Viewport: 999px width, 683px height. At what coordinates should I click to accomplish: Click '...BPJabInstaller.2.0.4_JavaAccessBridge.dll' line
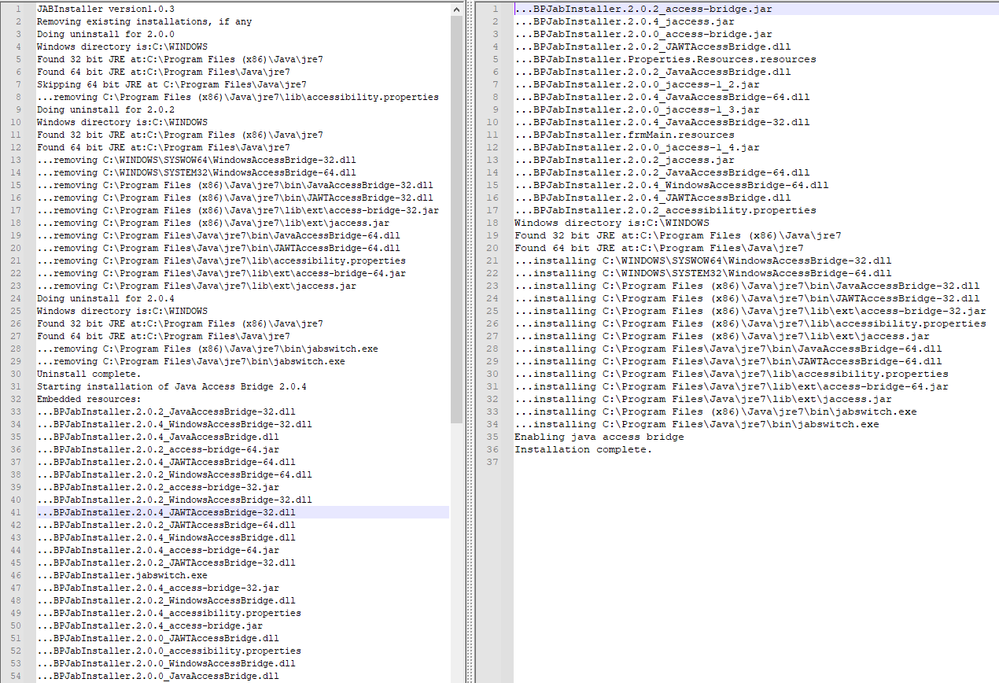[x=158, y=437]
